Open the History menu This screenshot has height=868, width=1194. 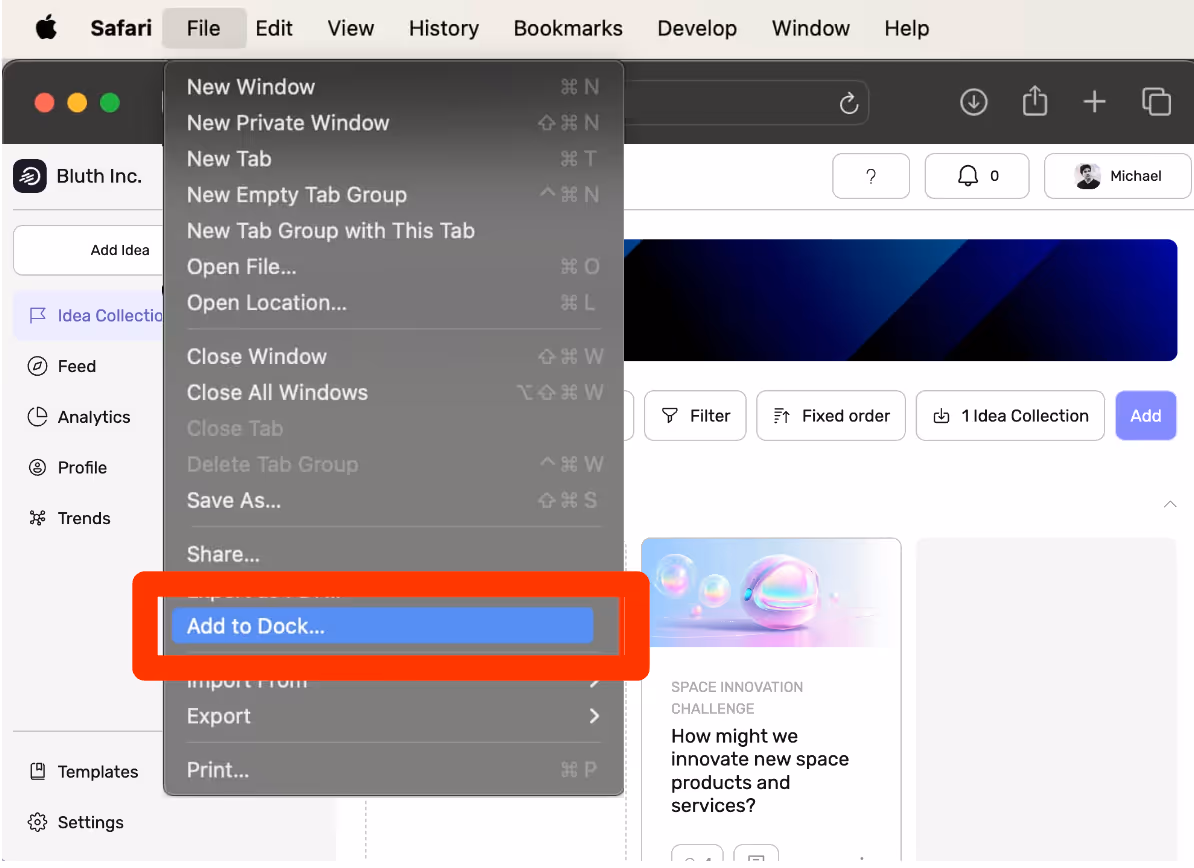444,28
